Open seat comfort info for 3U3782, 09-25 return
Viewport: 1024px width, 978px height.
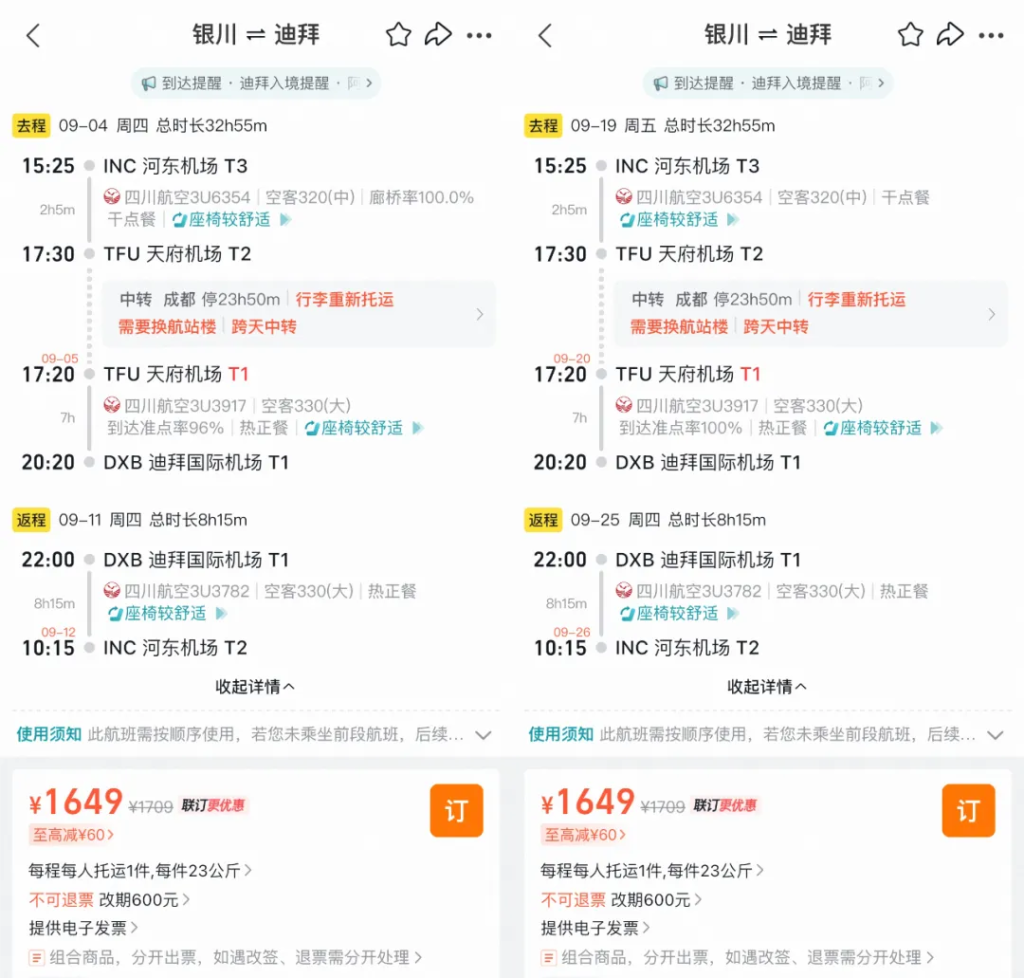(x=679, y=614)
